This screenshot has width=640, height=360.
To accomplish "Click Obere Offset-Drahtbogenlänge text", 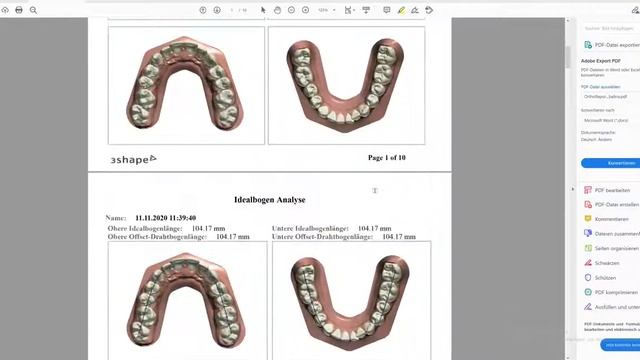I will coord(178,237).
